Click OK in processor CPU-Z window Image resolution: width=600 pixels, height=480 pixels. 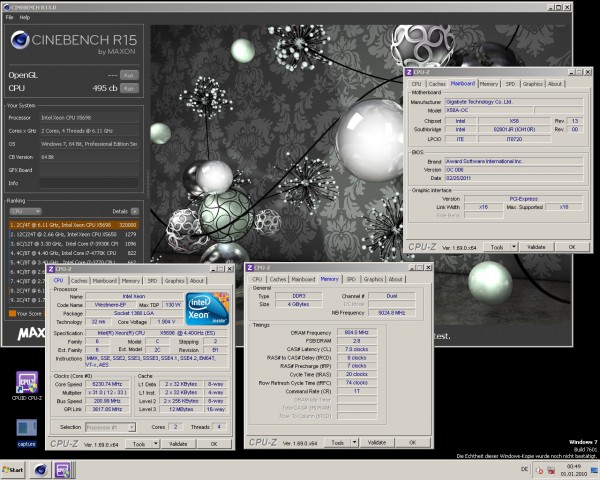[x=214, y=444]
